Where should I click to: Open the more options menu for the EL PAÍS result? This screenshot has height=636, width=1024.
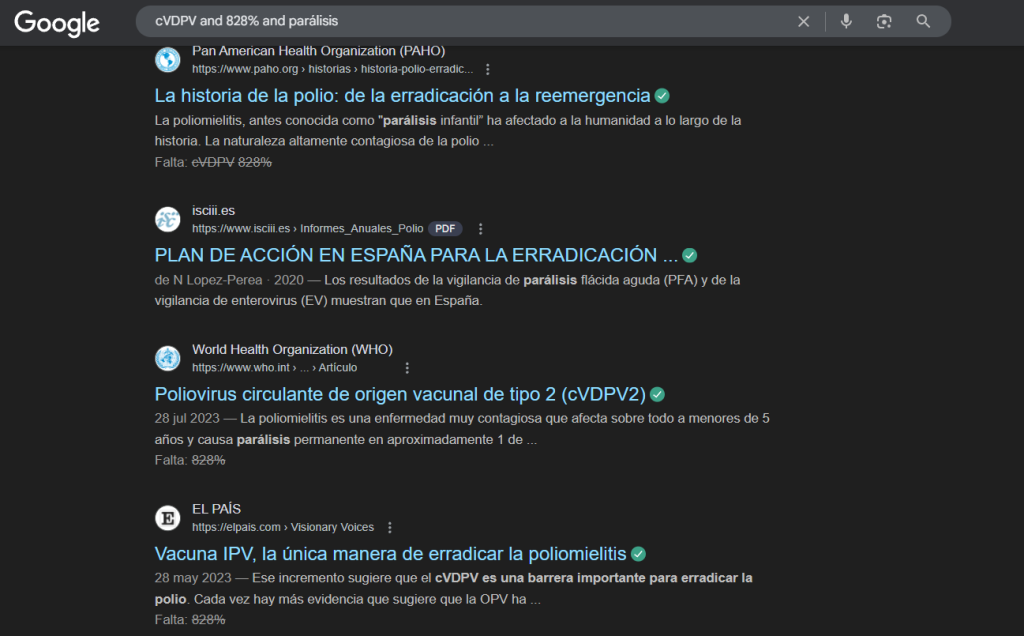[x=390, y=527]
